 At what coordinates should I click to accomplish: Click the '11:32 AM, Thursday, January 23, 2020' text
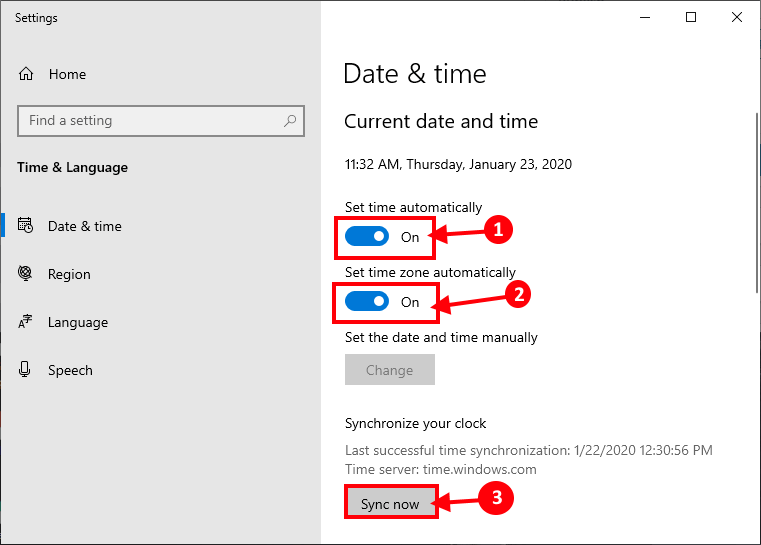[458, 164]
